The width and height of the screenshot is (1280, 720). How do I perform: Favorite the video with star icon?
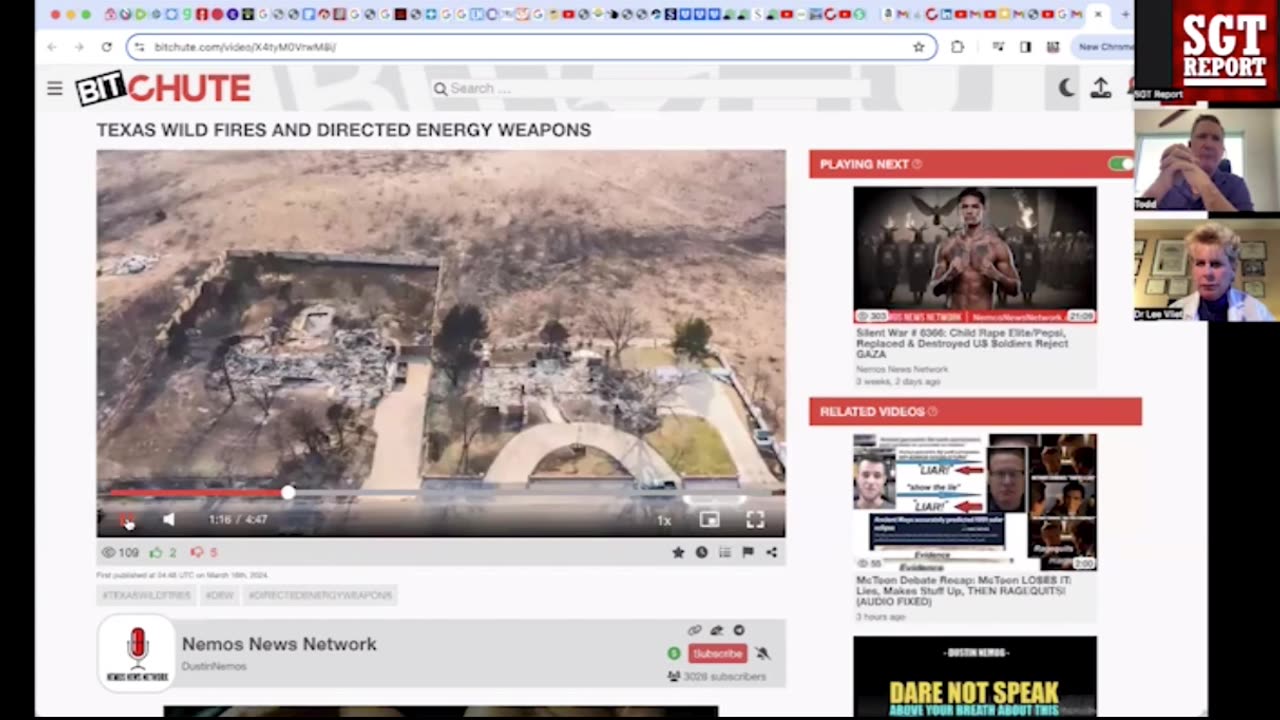(678, 552)
